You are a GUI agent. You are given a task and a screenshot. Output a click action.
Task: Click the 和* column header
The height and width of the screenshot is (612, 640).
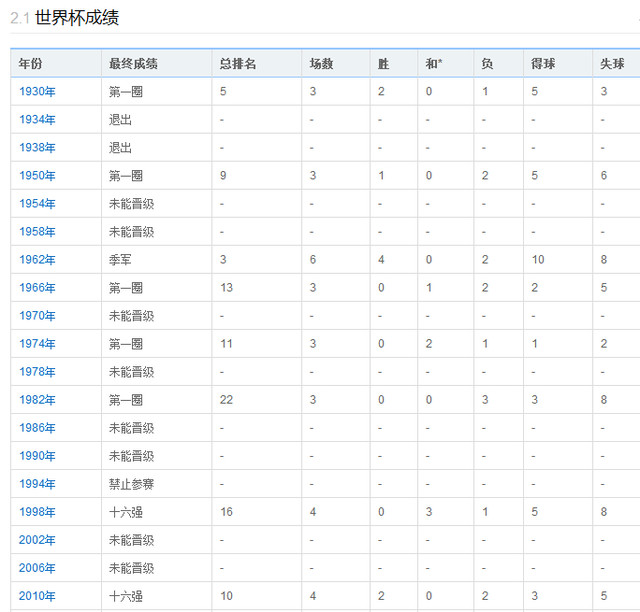point(433,64)
